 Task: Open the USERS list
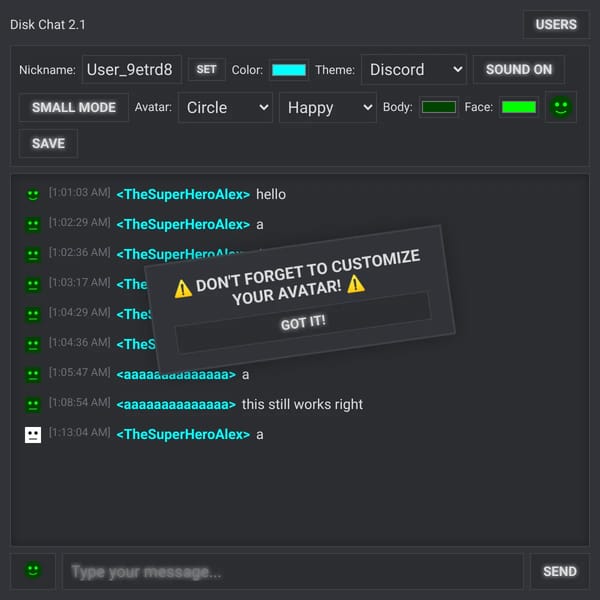point(556,24)
